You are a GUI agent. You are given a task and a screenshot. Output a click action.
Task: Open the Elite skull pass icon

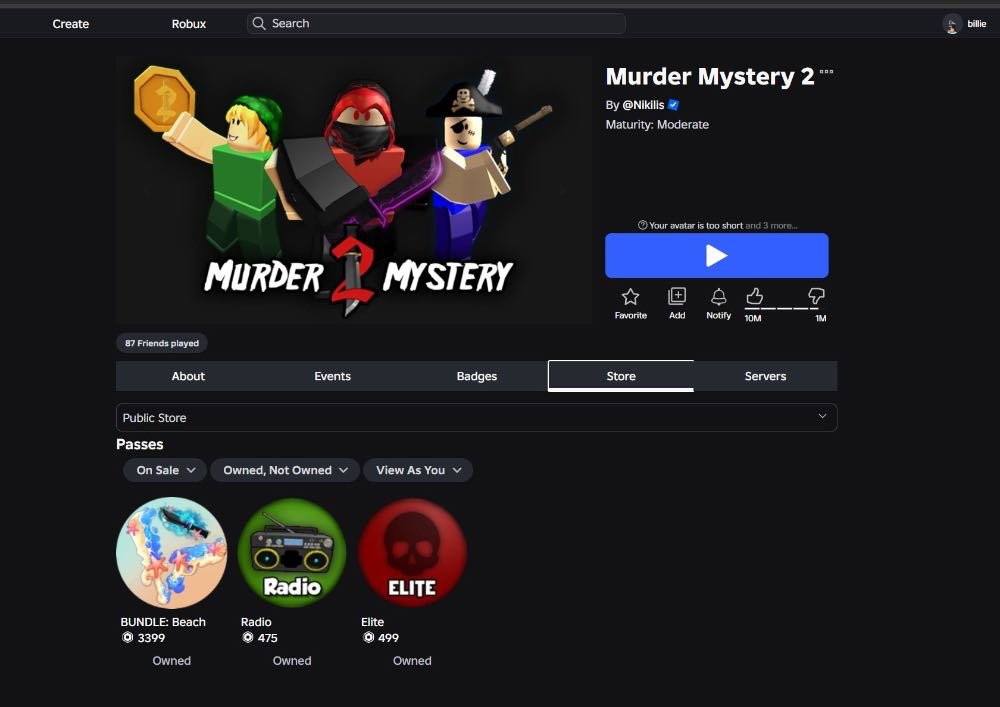412,553
